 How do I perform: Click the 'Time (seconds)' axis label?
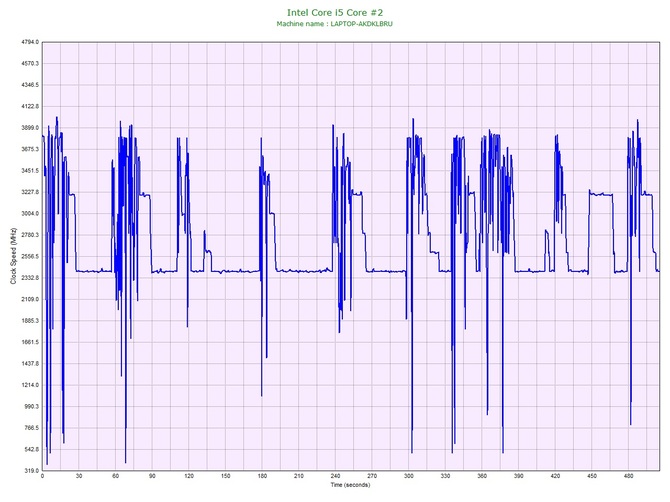point(350,485)
